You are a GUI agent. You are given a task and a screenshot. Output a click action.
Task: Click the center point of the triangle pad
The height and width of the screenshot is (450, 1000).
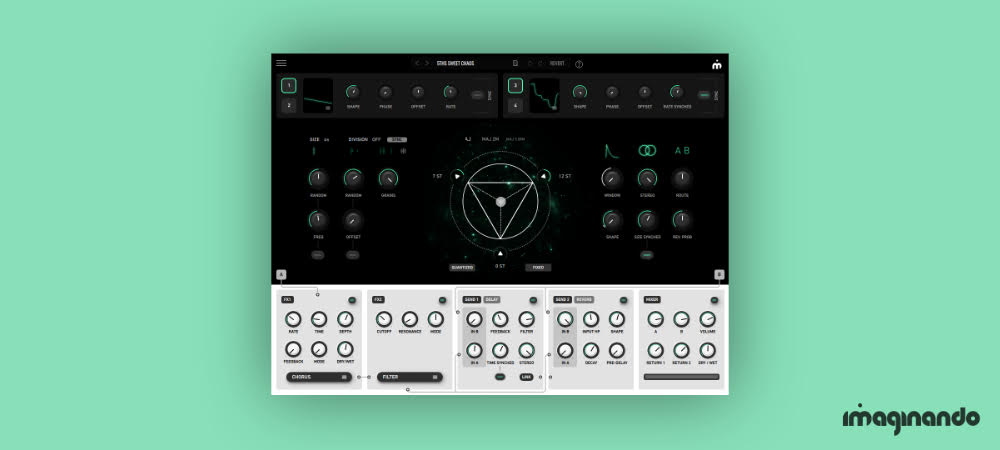501,201
